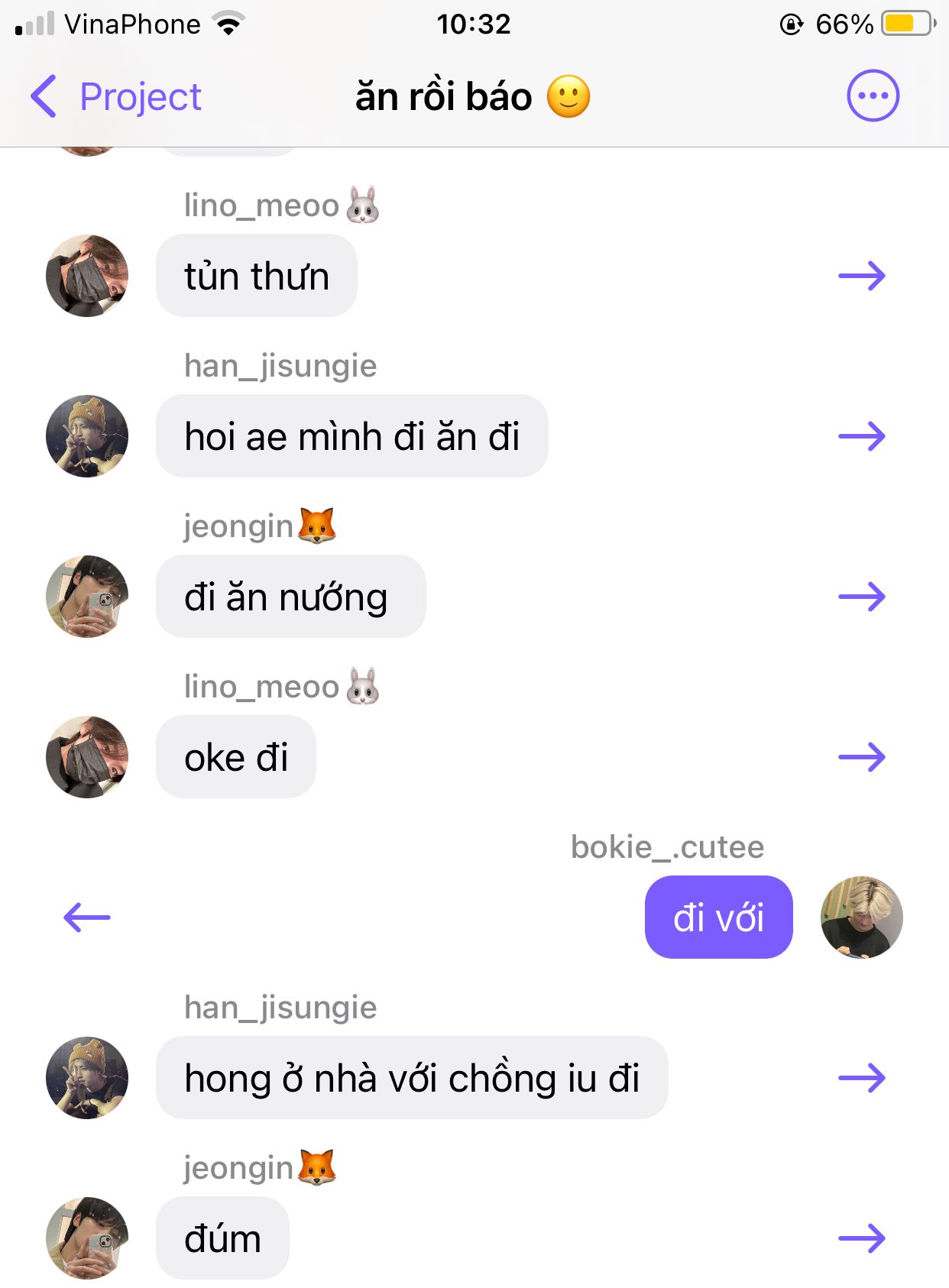
Task: Click right arrow beside "hoi ae mình đi ăn đi"
Action: 862,436
